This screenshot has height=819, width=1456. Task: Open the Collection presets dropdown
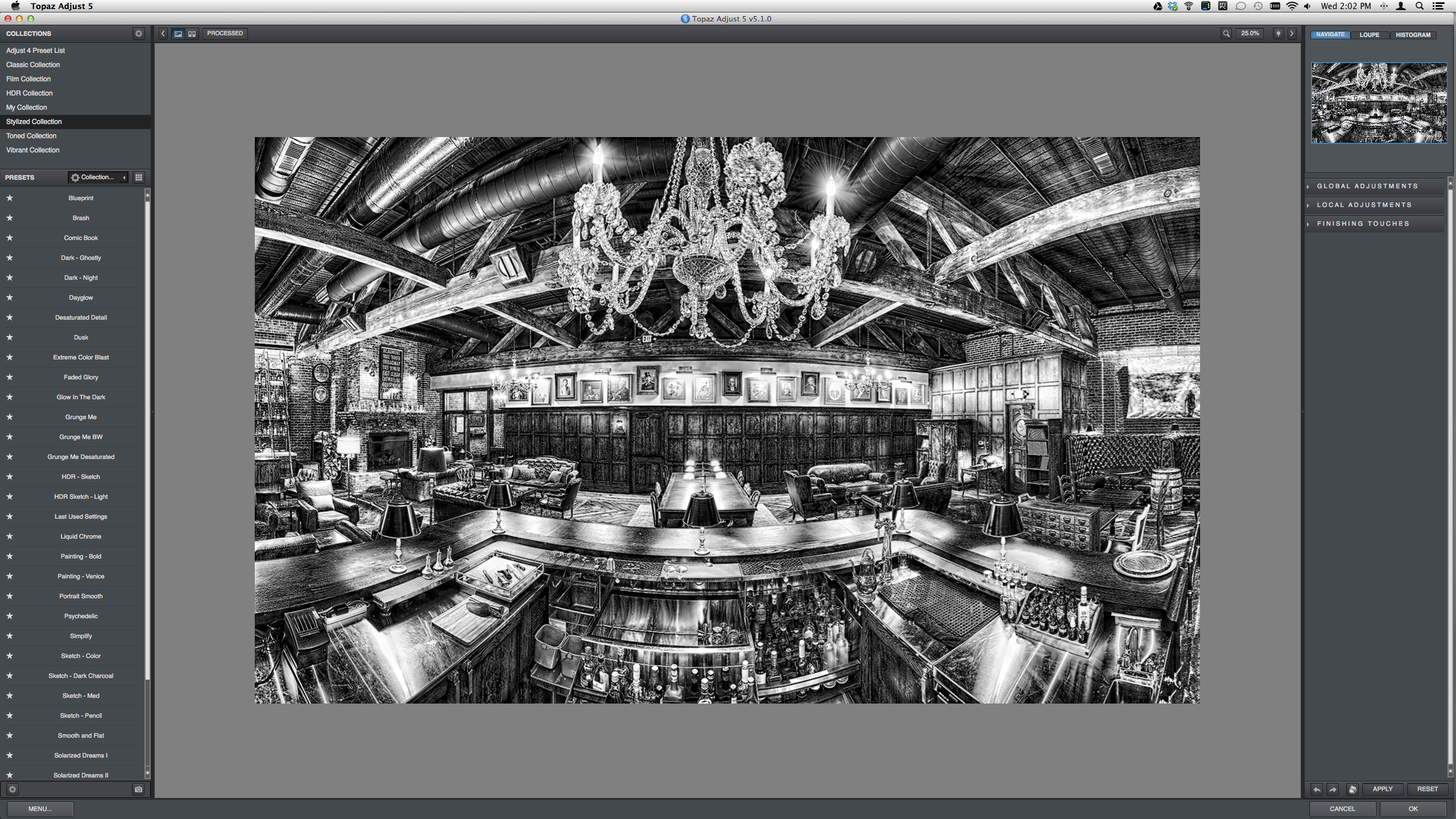point(98,177)
